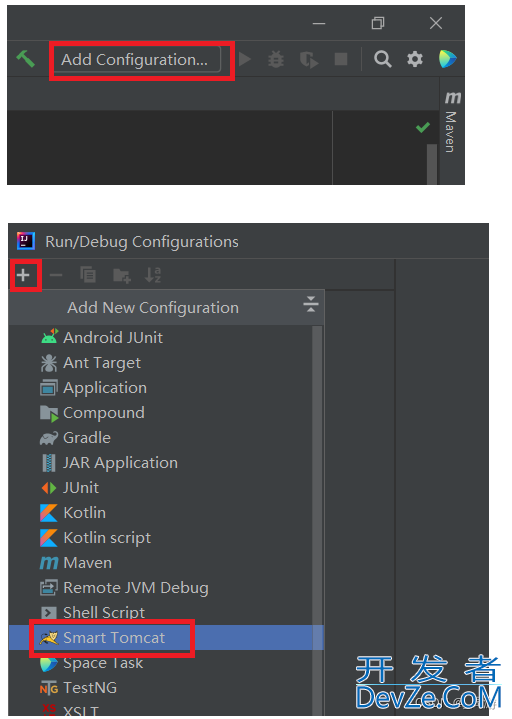This screenshot has width=512, height=719.
Task: Choose JUnit from the configuration list
Action: tap(166, 488)
